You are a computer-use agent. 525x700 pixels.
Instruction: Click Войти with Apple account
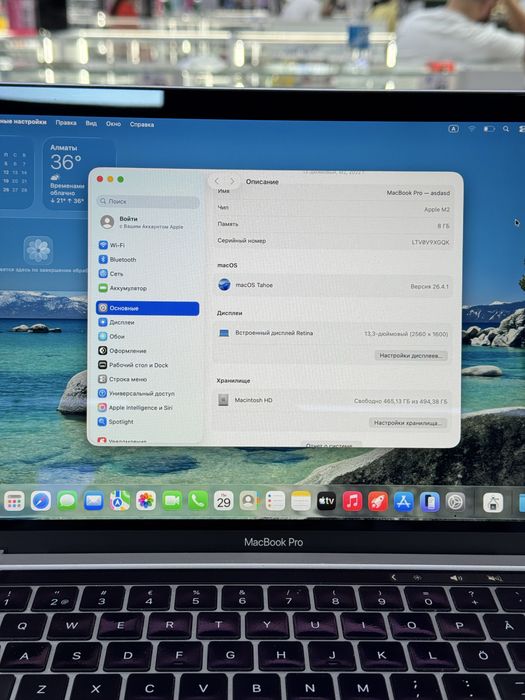pos(147,222)
